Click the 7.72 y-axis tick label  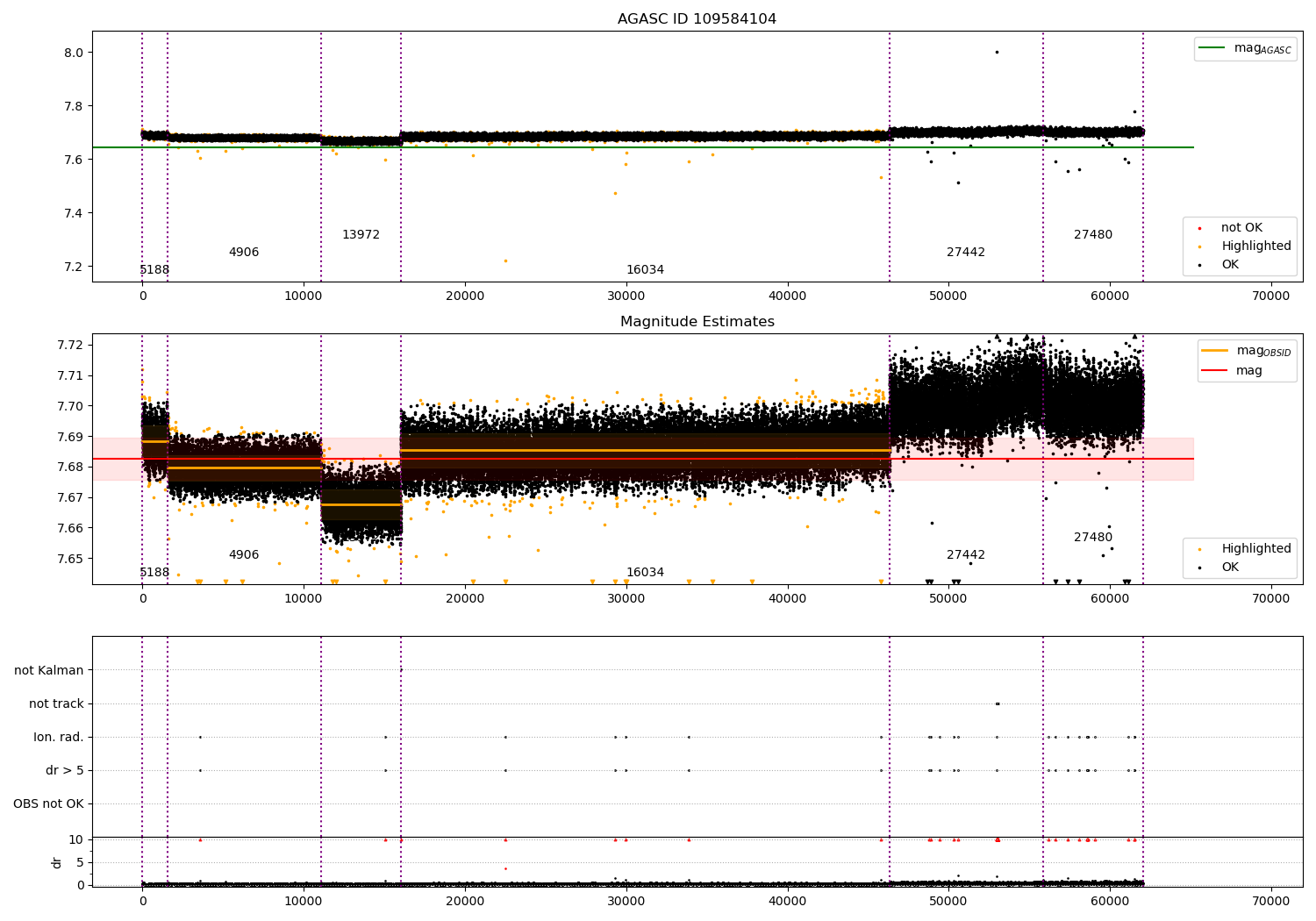pyautogui.click(x=69, y=345)
